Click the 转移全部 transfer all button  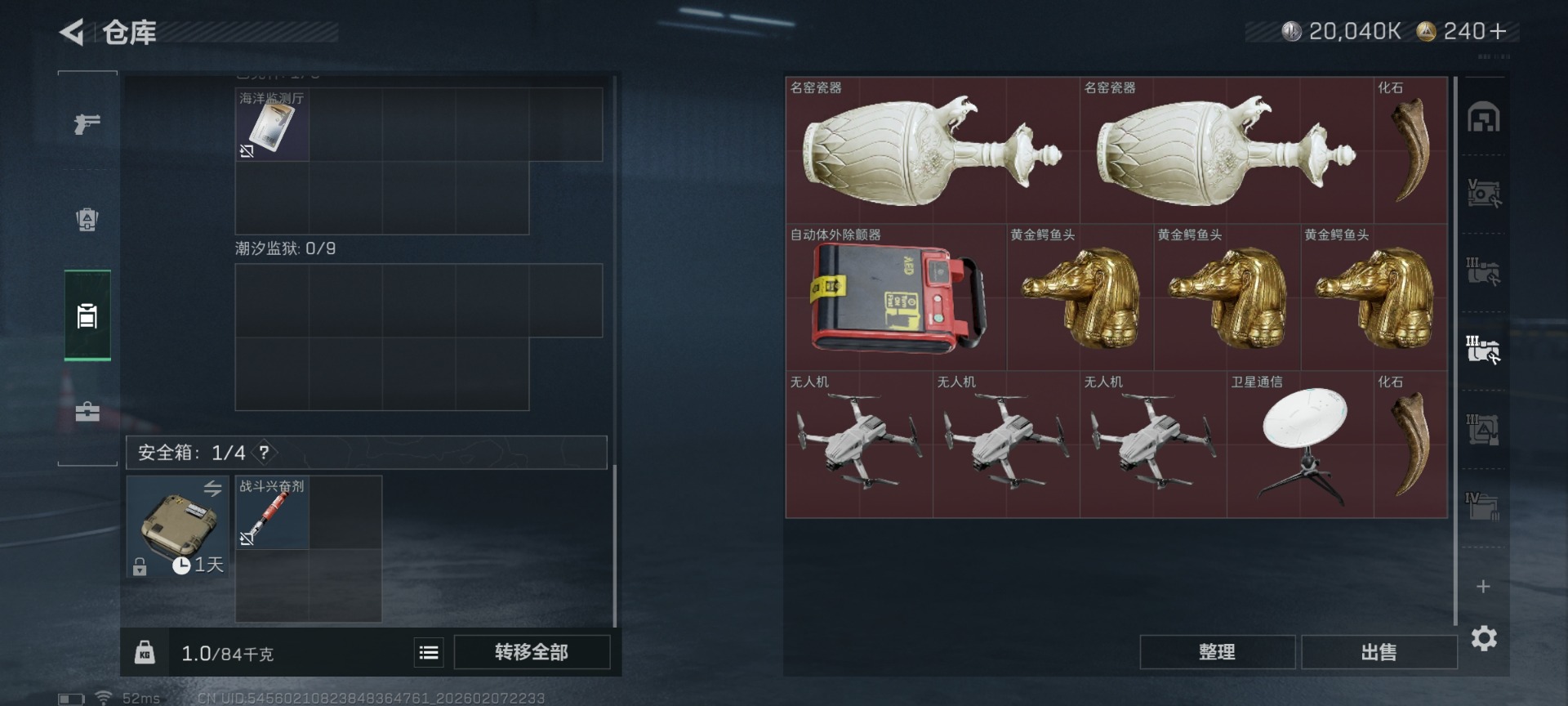(532, 652)
